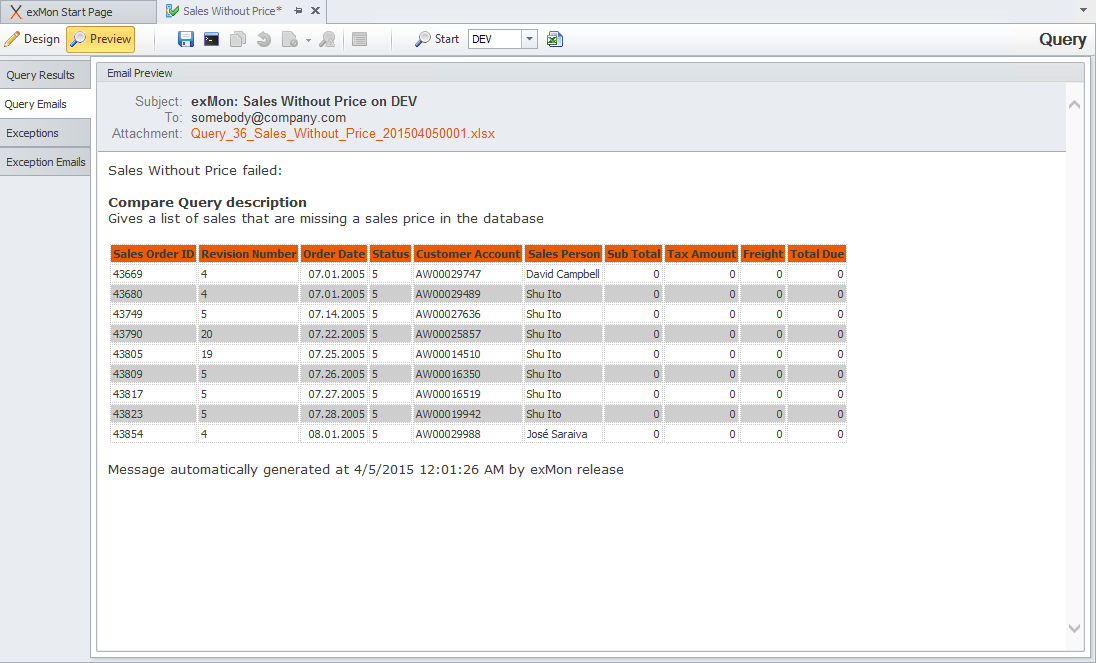Click the Order Date column header
The width and height of the screenshot is (1096, 663).
(334, 254)
